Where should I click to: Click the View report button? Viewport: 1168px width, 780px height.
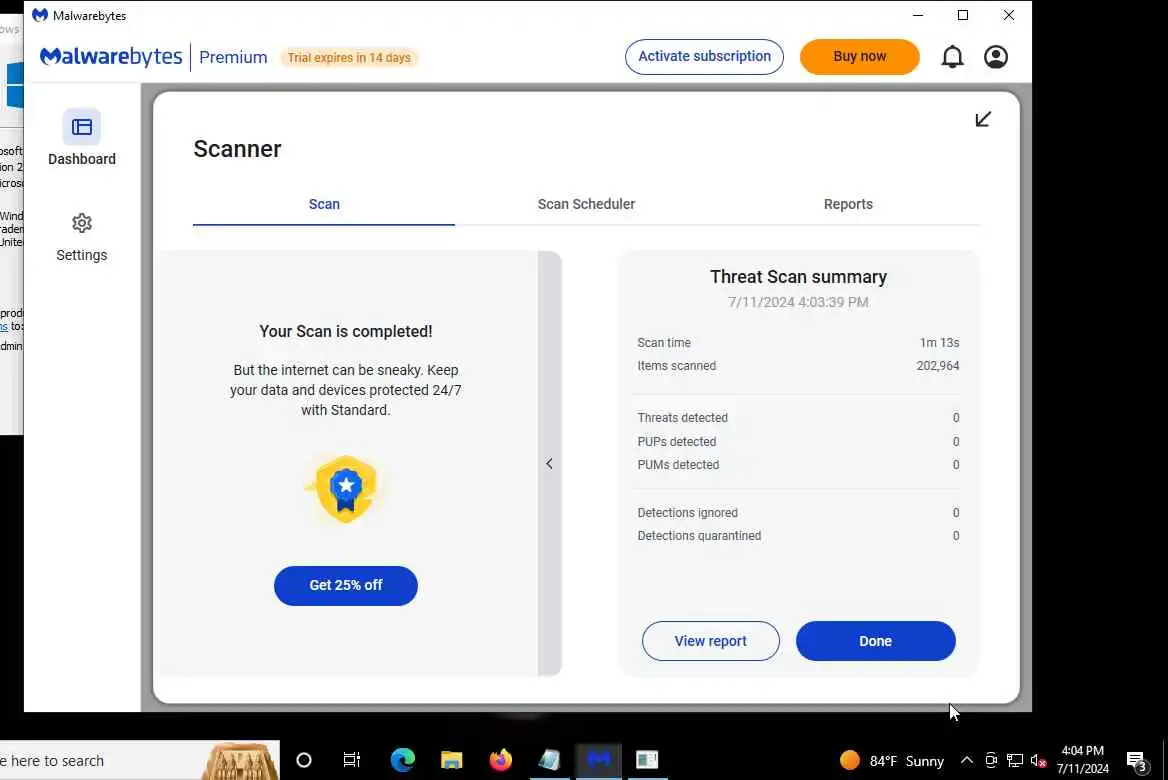(x=711, y=641)
